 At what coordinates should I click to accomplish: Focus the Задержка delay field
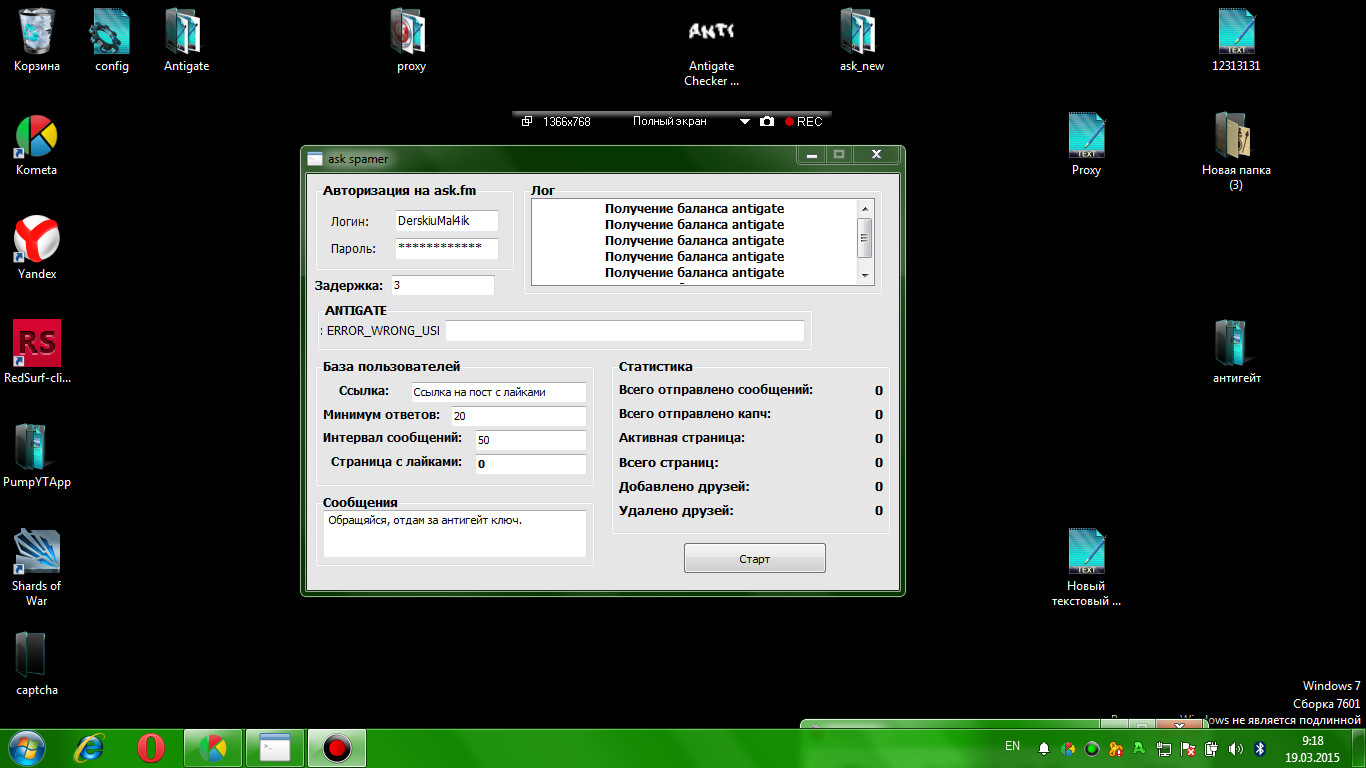(x=442, y=285)
